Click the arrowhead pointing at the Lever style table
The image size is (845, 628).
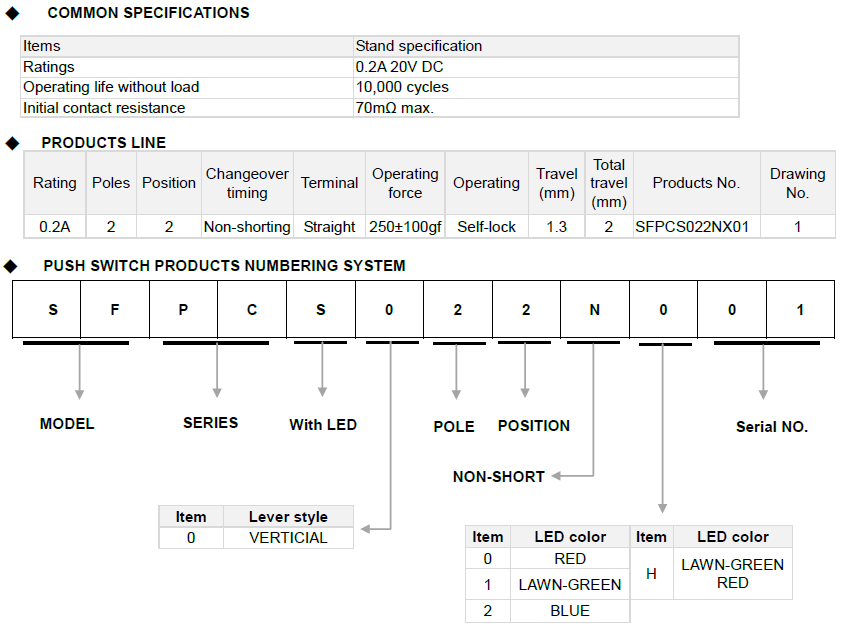(x=365, y=527)
